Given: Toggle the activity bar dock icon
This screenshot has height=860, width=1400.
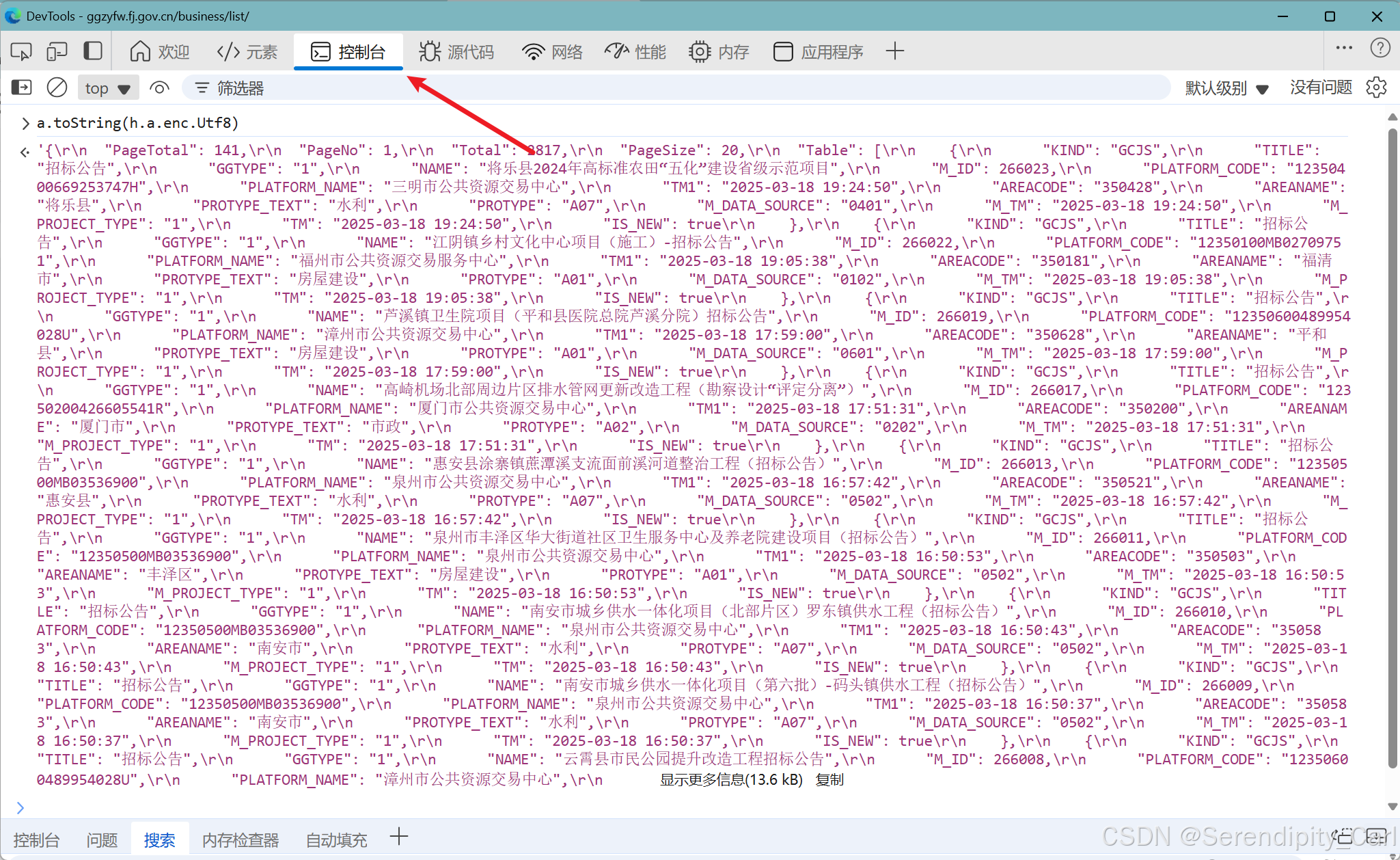Looking at the screenshot, I should 92,51.
